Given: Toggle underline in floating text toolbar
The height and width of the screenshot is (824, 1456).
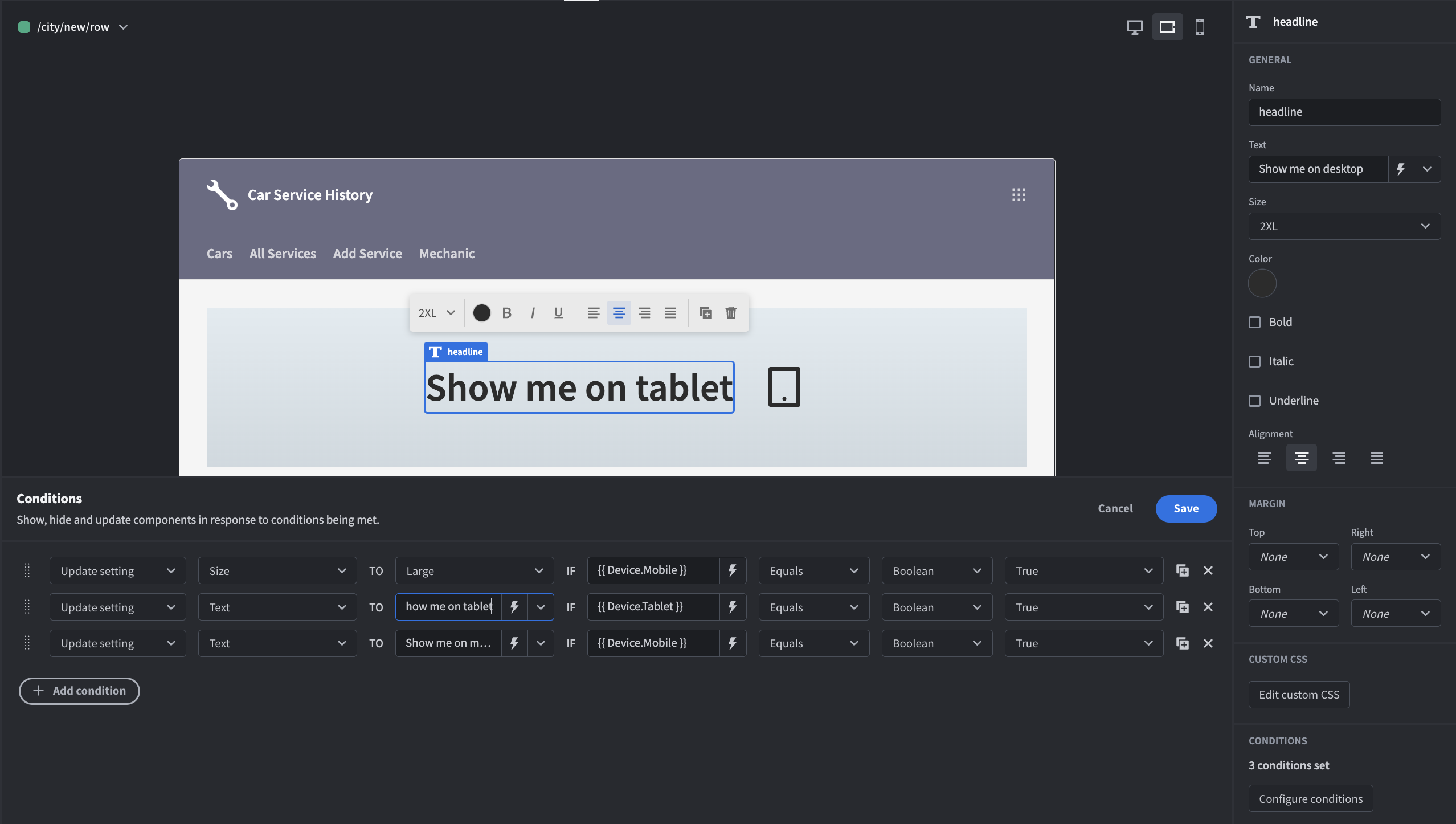Looking at the screenshot, I should coord(558,313).
